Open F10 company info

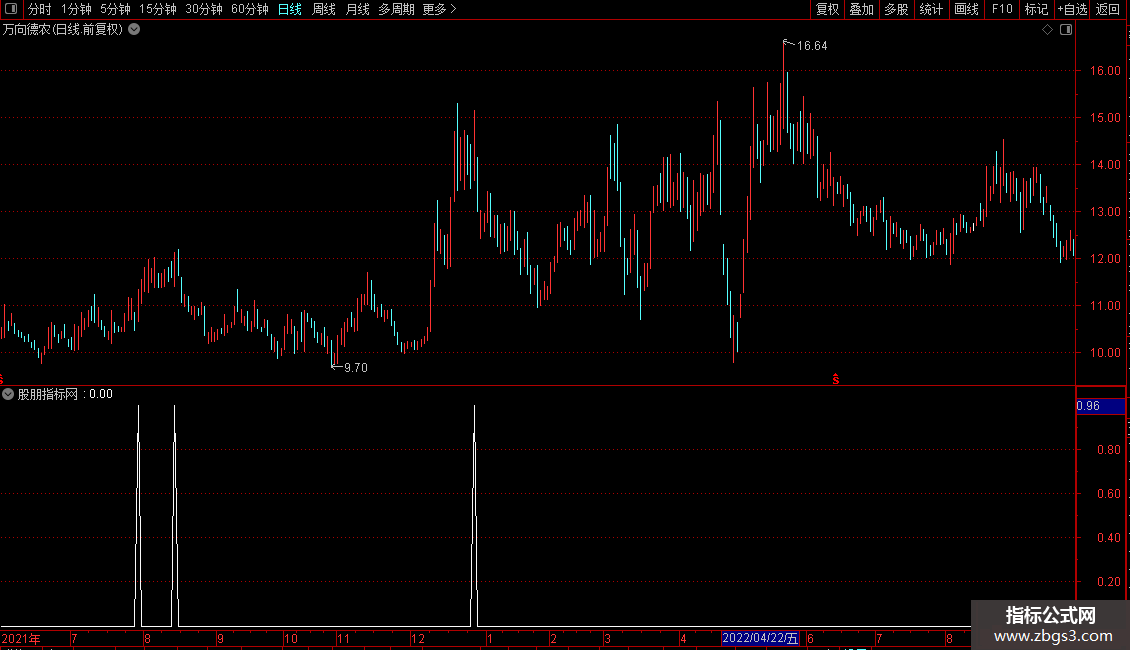[x=1002, y=9]
